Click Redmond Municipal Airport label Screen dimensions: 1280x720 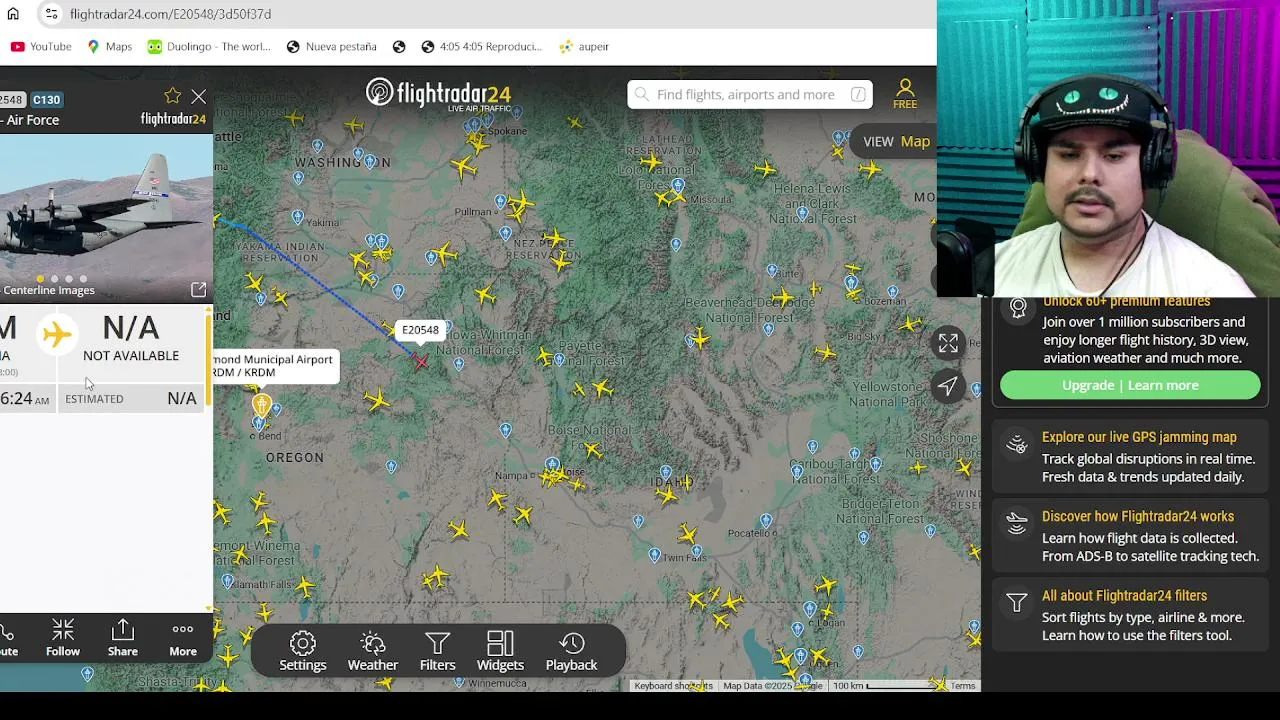(x=273, y=366)
